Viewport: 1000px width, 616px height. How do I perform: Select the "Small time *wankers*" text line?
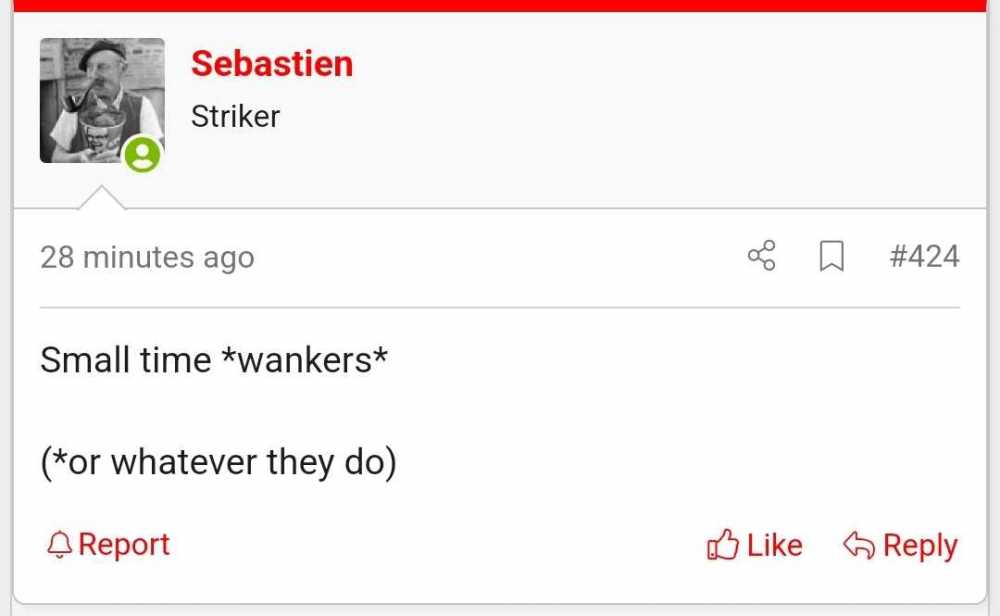(x=214, y=360)
